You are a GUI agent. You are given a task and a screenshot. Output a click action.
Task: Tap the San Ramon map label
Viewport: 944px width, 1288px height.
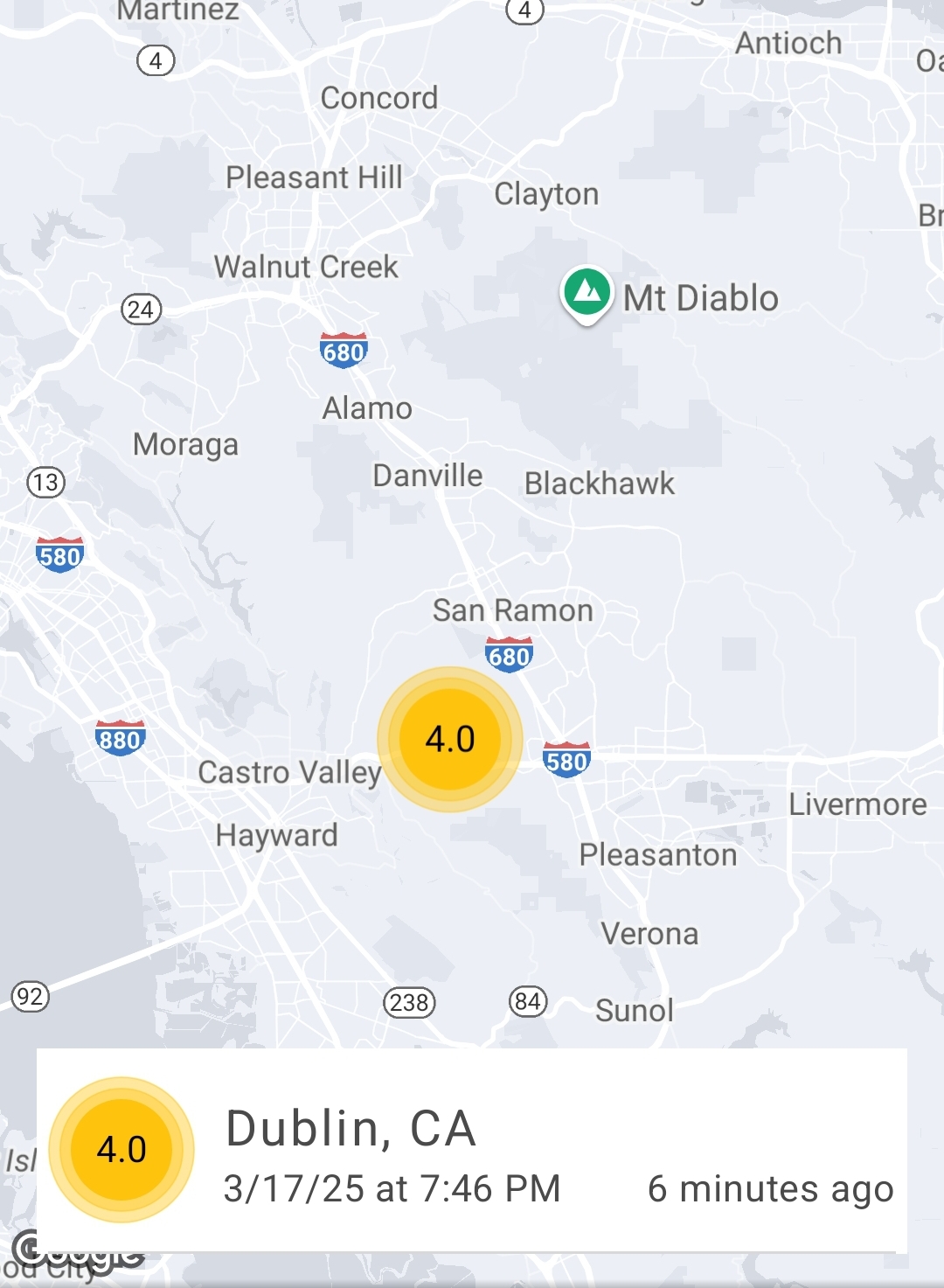(513, 610)
